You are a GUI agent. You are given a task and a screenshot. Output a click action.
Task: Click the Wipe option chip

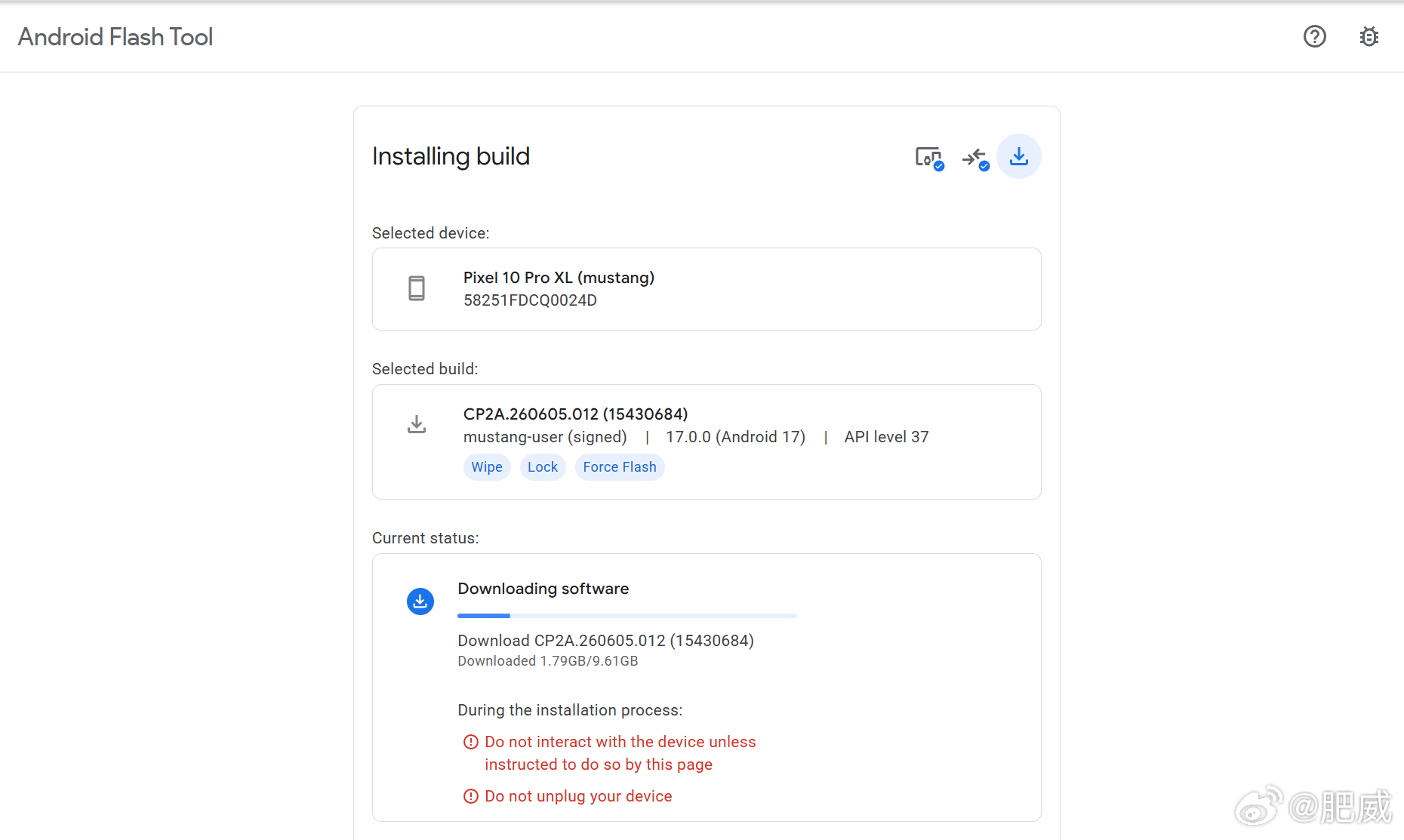487,467
